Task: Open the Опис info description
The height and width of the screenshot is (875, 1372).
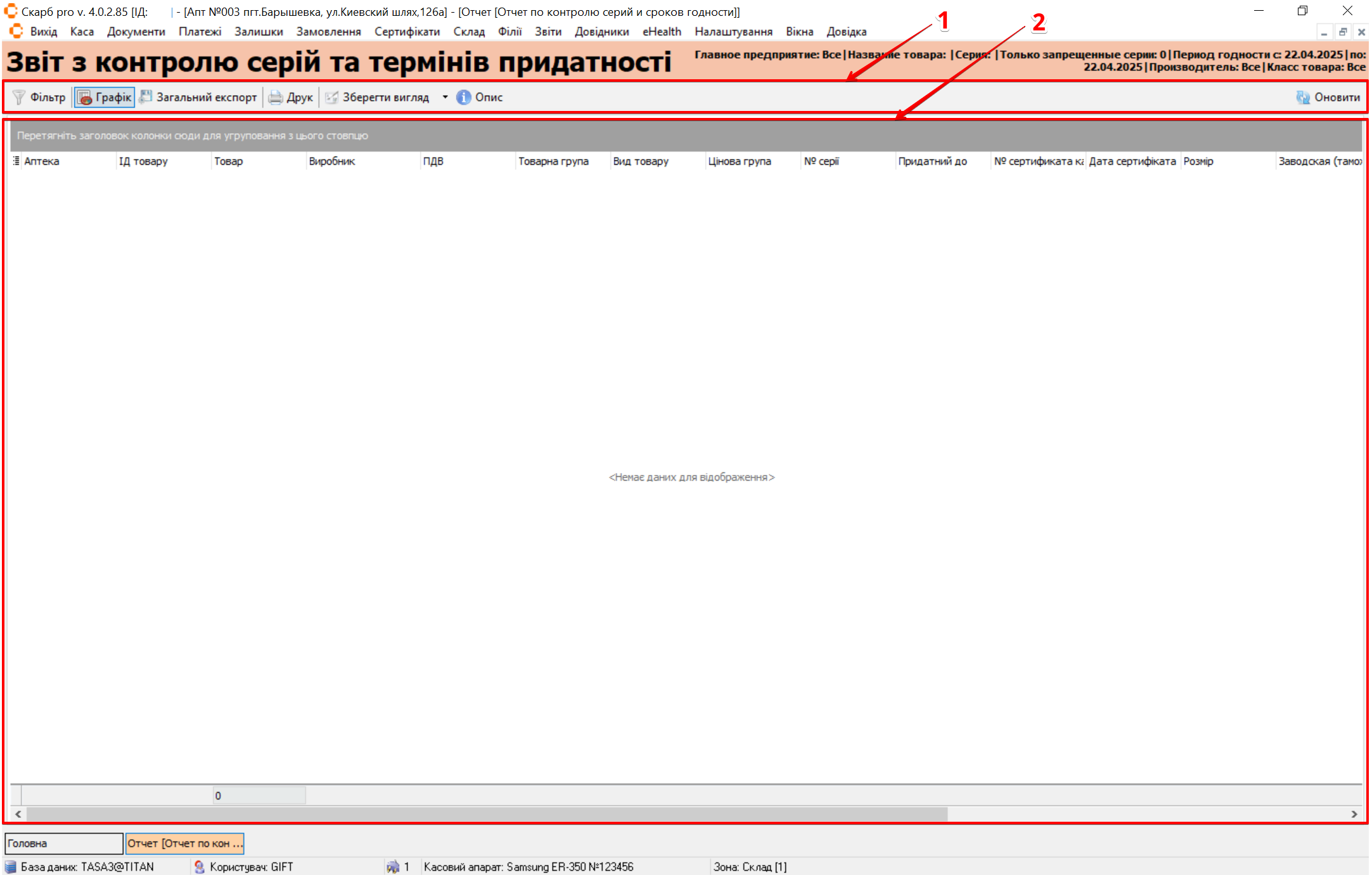Action: (480, 97)
